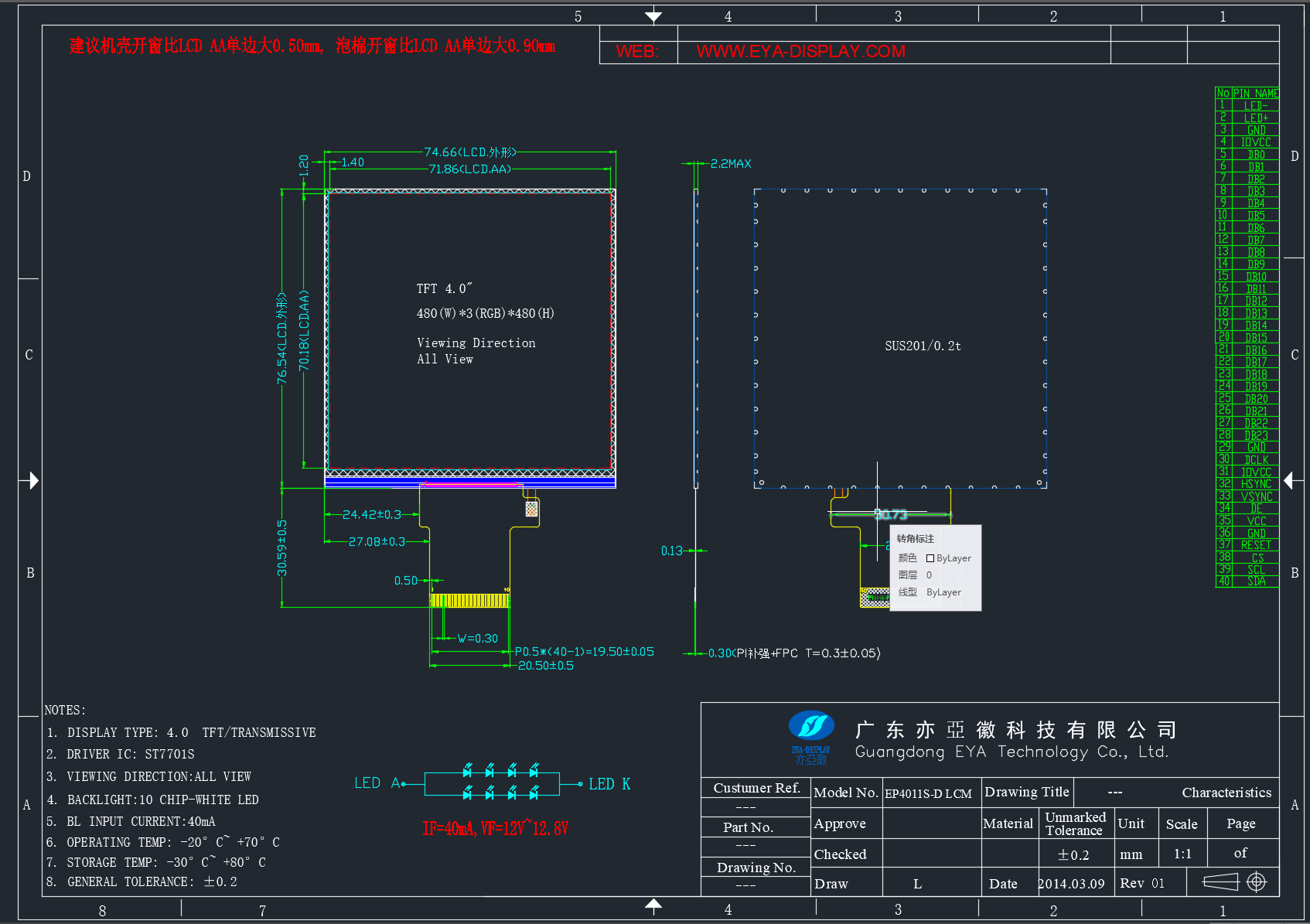
Task: Select the 20.50±0.5 connector width dimension
Action: coord(545,666)
